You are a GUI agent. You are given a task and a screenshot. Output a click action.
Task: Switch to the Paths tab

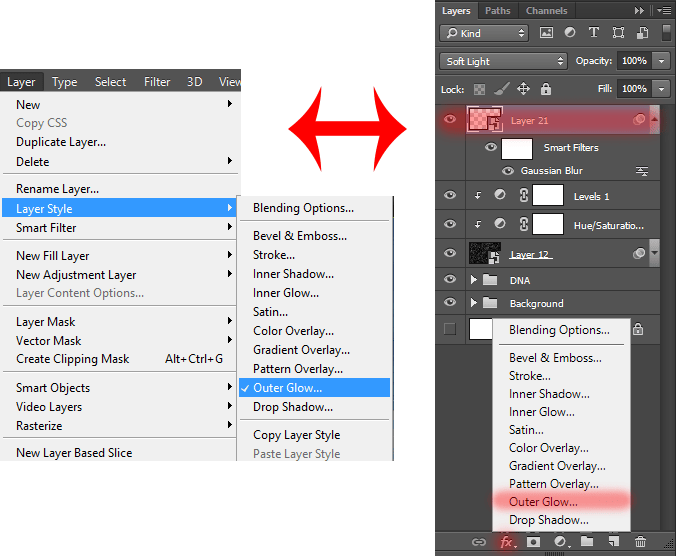(498, 11)
